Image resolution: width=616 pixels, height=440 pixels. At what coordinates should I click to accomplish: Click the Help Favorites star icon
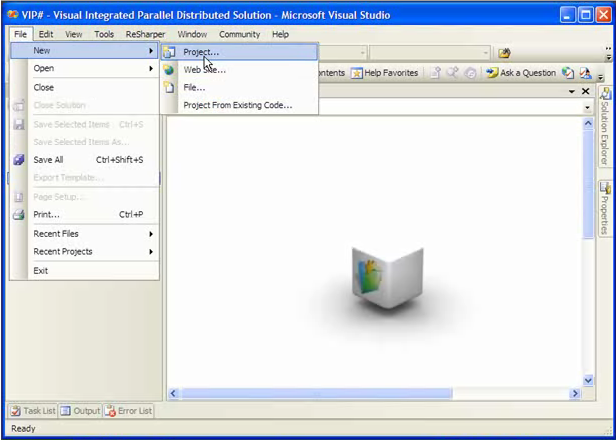click(x=356, y=73)
